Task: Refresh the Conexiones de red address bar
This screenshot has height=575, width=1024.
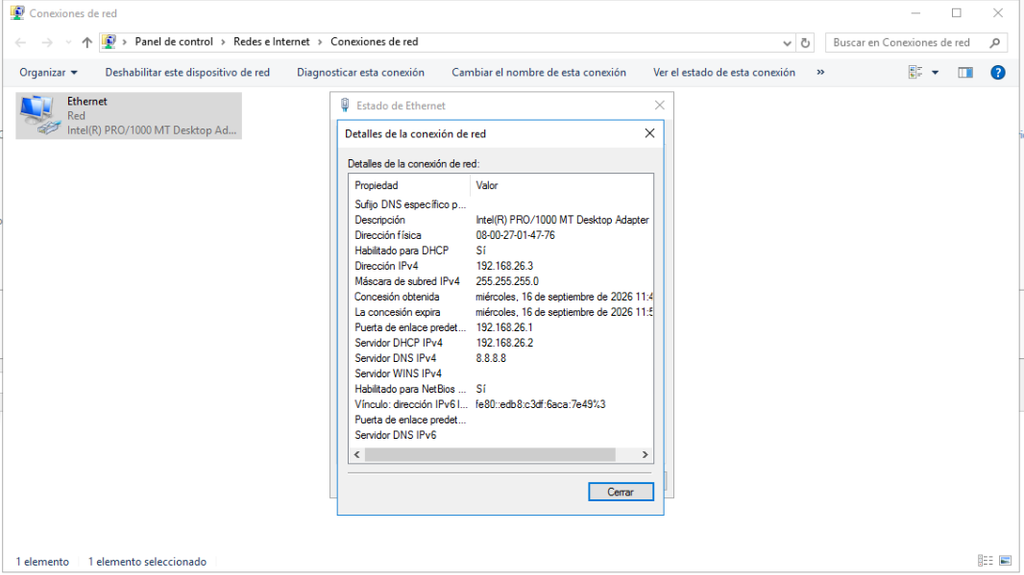Action: click(x=805, y=42)
